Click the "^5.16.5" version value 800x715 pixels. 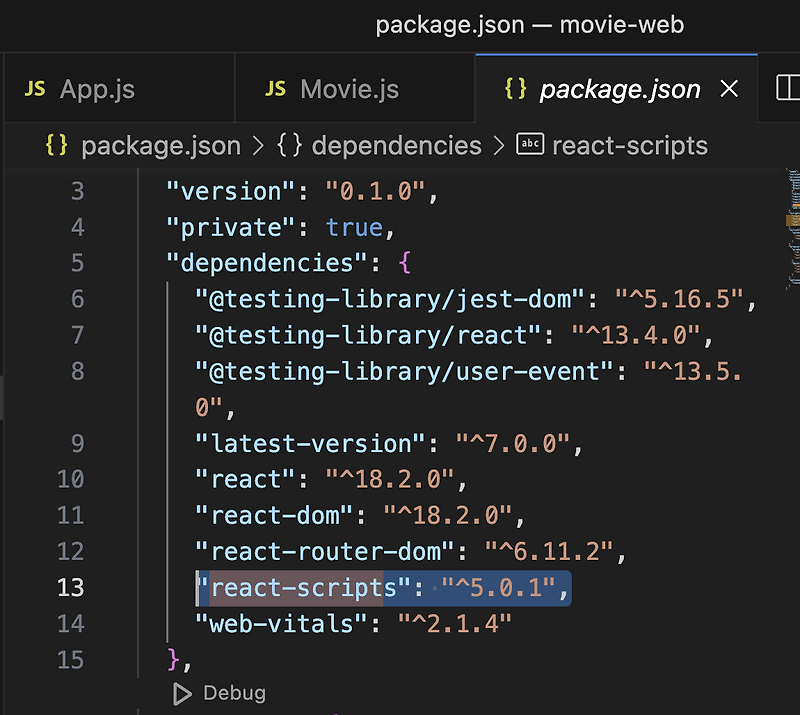pos(679,300)
